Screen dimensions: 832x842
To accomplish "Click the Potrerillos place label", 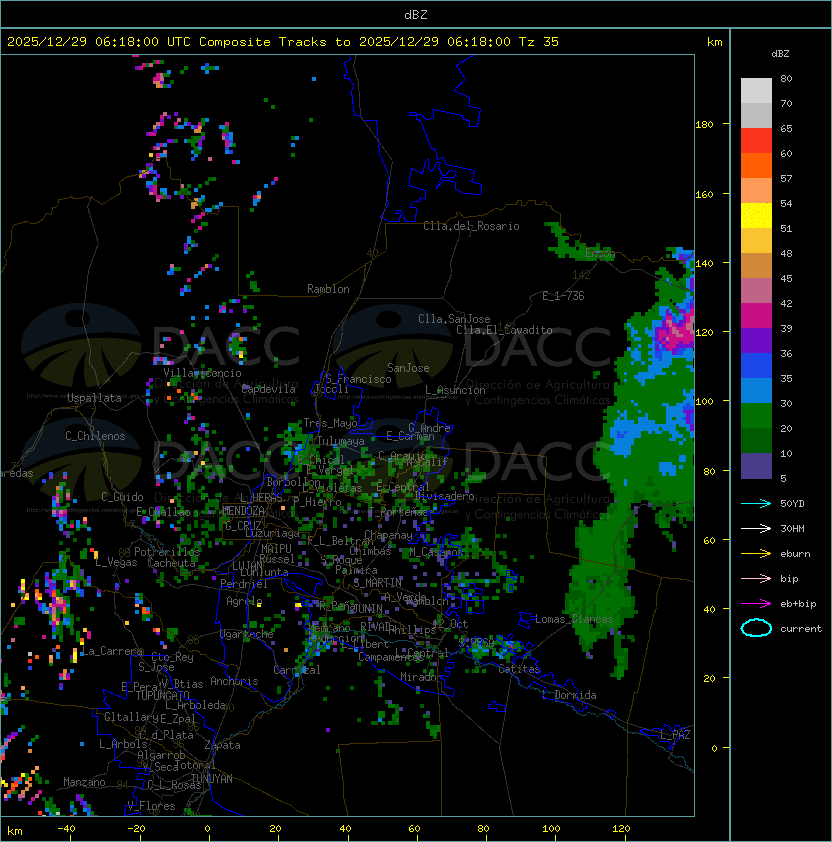I will coord(167,552).
